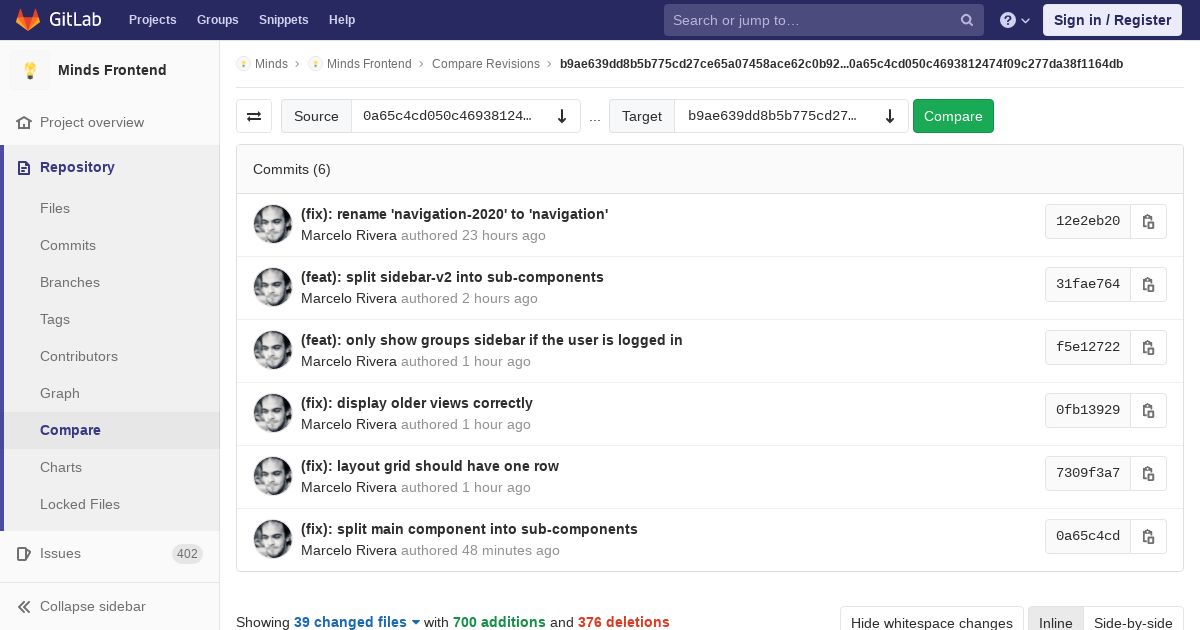Viewport: 1200px width, 630px height.
Task: Copy commit SHA 0fb13929
Action: tap(1148, 410)
